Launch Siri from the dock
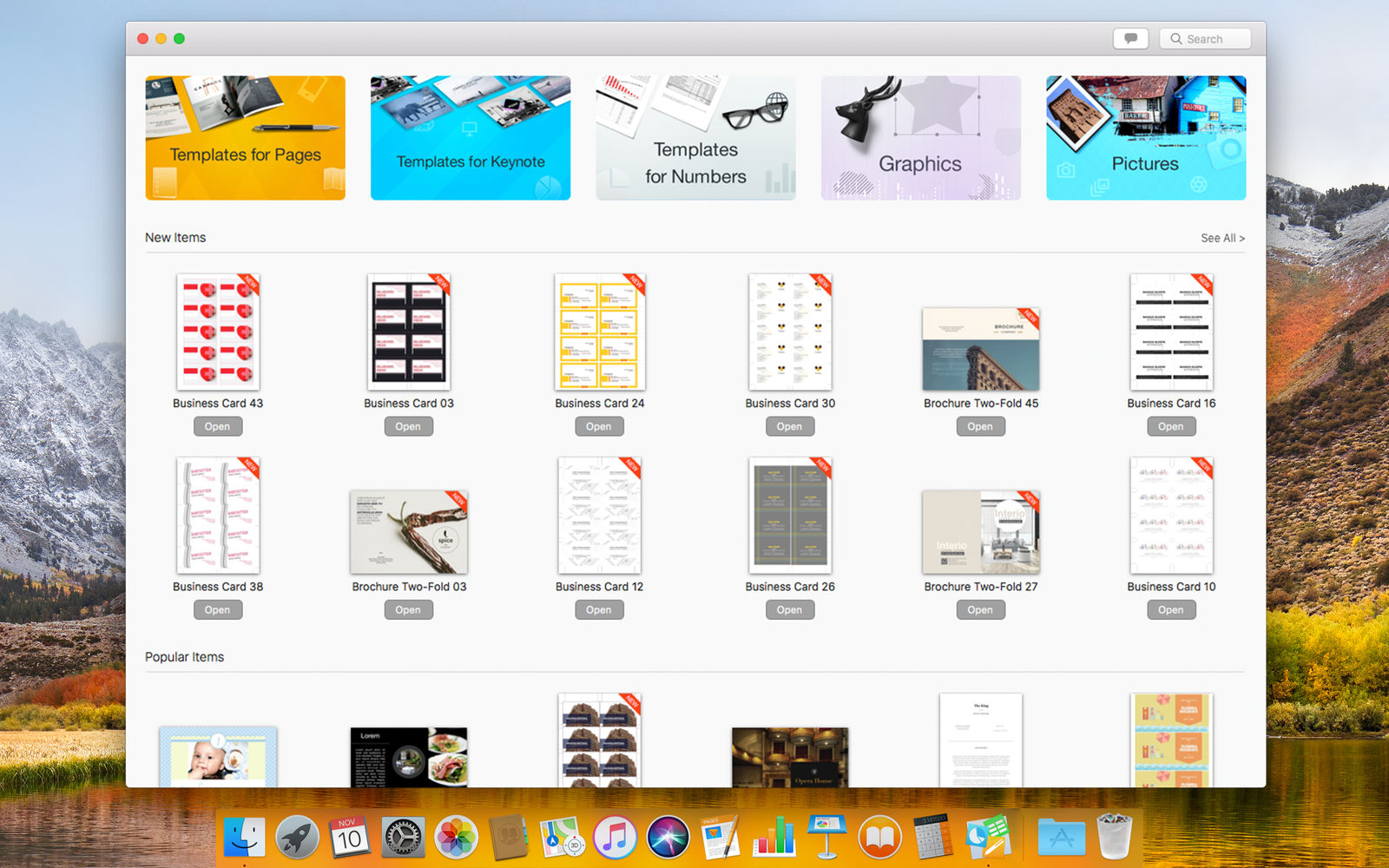 pyautogui.click(x=668, y=838)
